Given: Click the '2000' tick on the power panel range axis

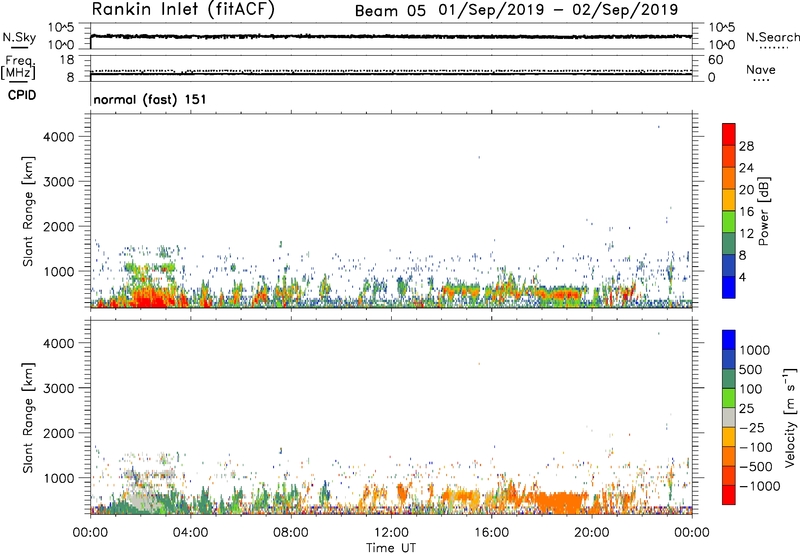Looking at the screenshot, I should [x=59, y=226].
